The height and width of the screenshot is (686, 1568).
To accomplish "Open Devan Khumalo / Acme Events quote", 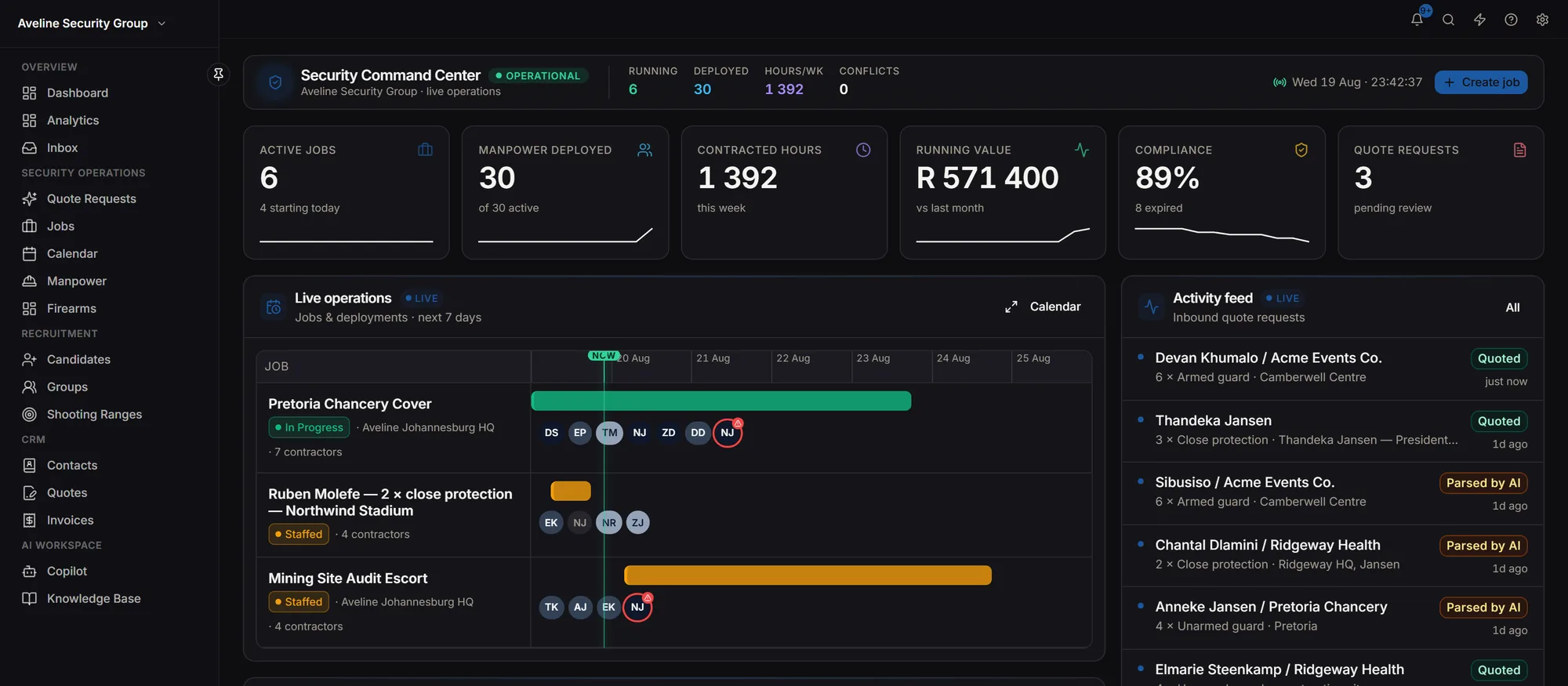I will coord(1333,369).
